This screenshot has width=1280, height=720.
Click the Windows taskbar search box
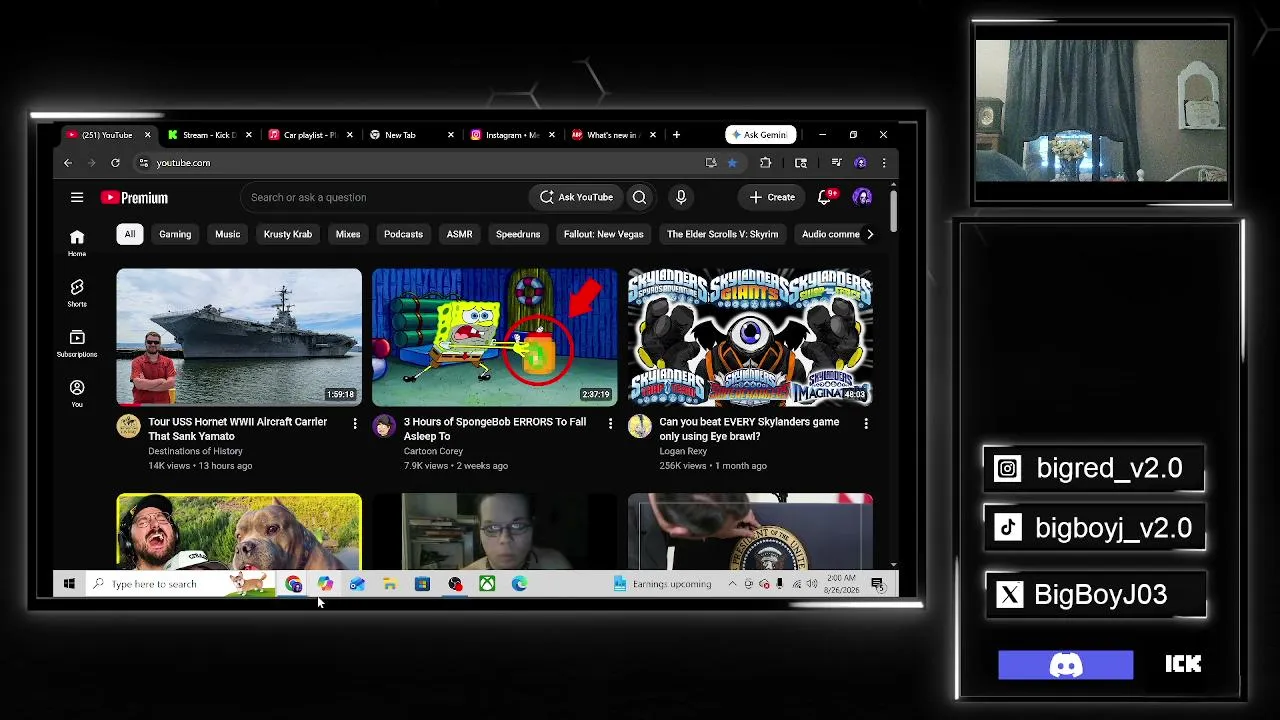tap(182, 584)
